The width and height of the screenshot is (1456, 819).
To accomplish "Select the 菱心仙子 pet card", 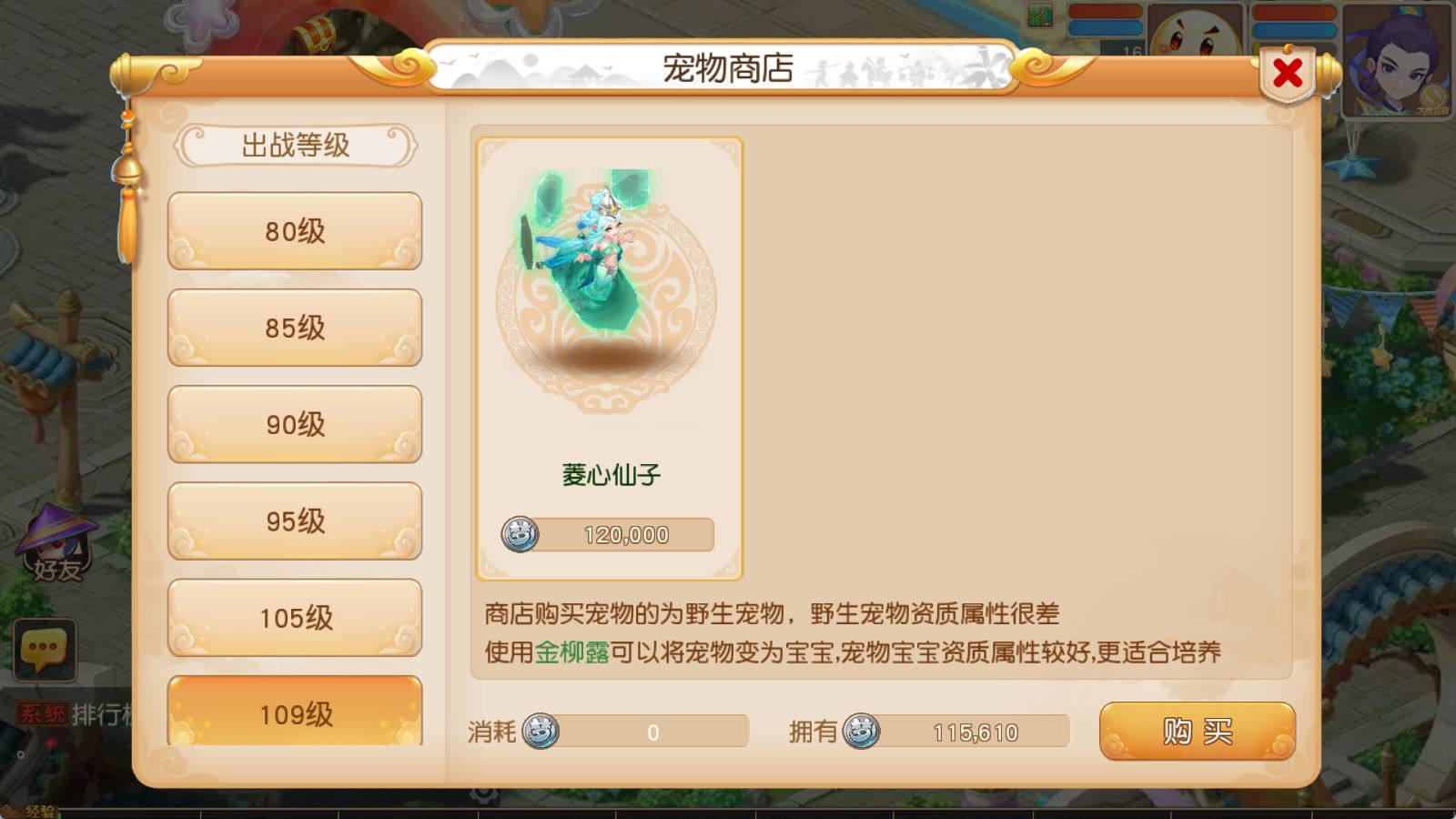I will [610, 359].
